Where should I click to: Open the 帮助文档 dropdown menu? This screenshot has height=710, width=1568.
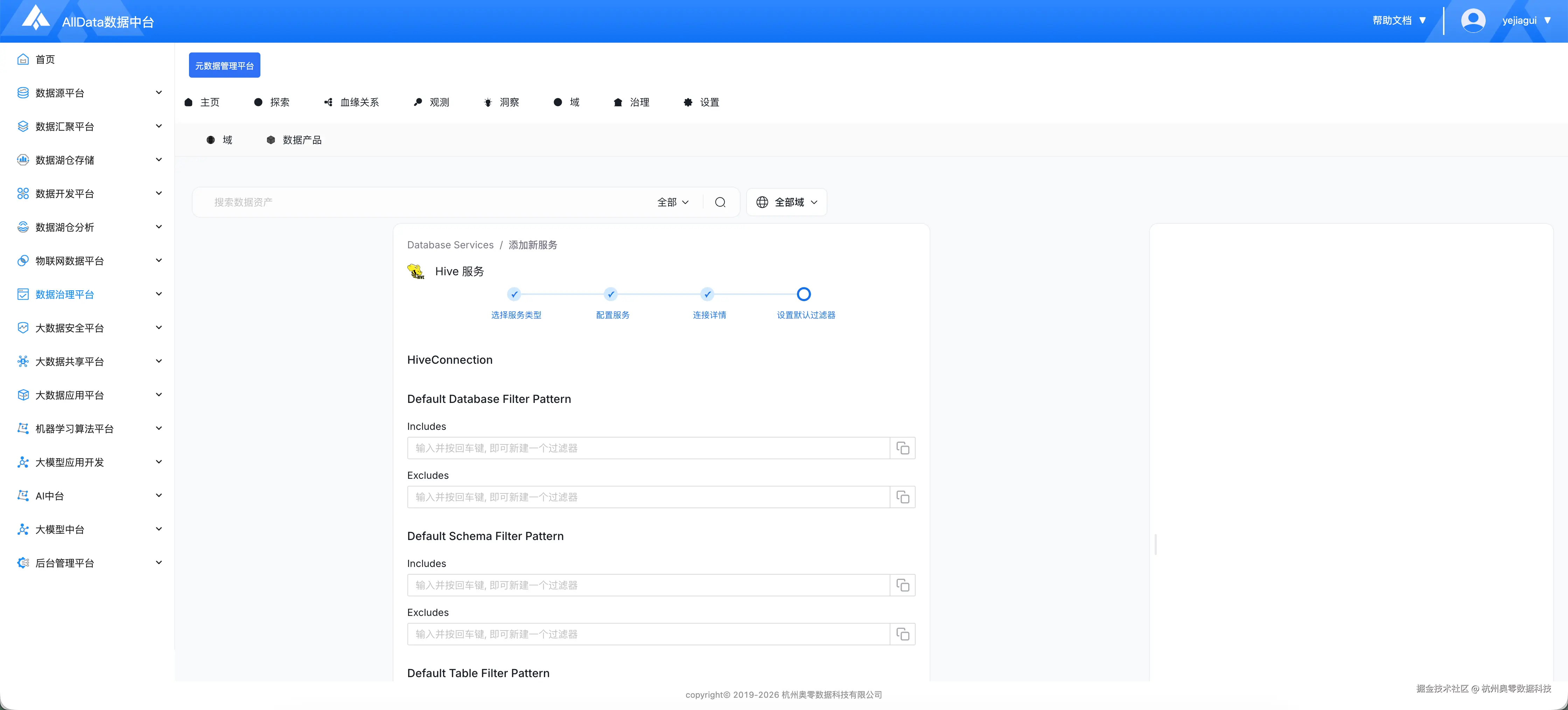(x=1399, y=20)
